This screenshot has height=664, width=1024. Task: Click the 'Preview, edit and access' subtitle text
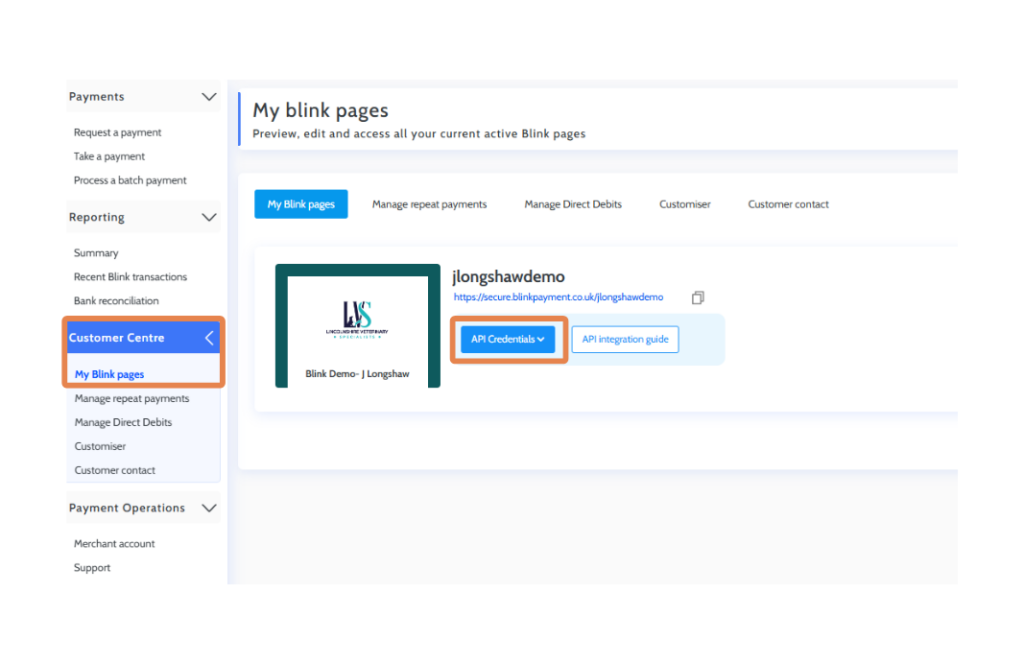[419, 134]
